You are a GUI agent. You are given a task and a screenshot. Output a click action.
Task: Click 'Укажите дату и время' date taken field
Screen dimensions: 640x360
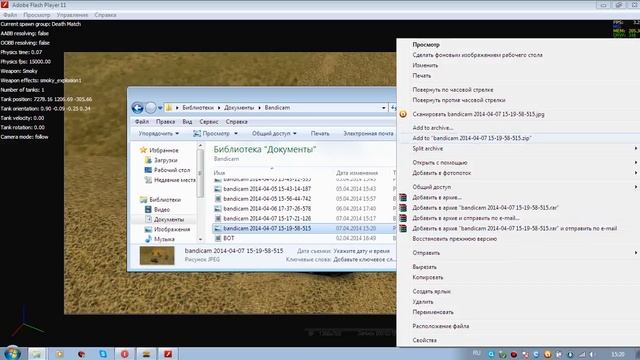pos(362,251)
